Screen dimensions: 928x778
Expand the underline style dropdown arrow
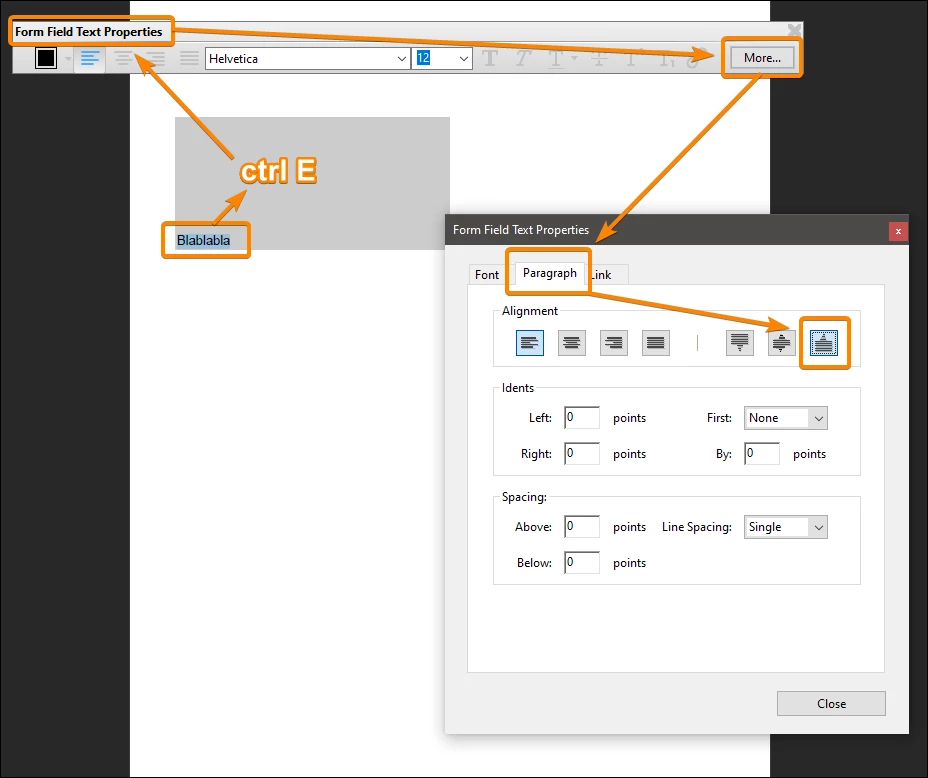574,59
